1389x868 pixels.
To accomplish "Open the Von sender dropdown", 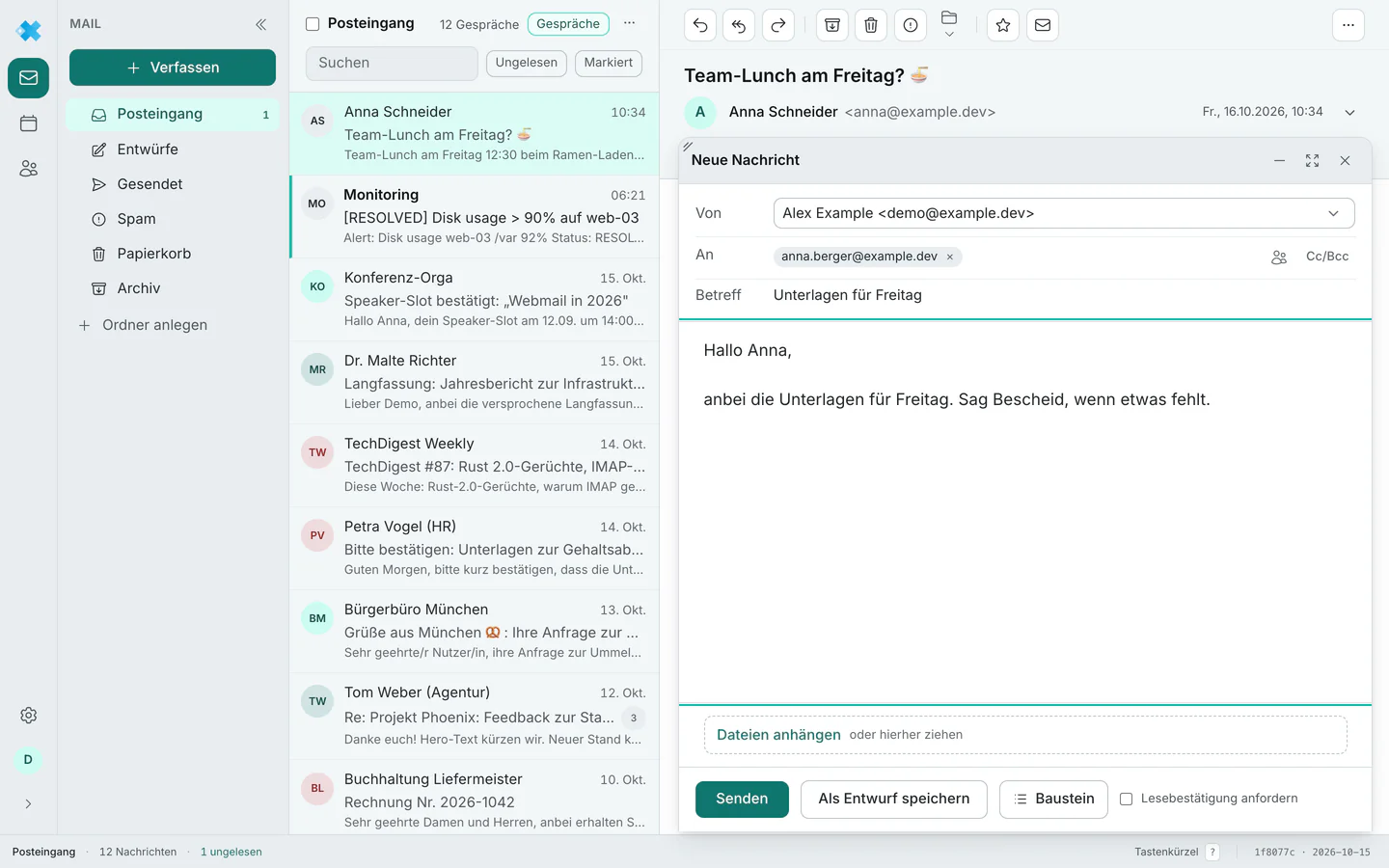I will pyautogui.click(x=1064, y=213).
